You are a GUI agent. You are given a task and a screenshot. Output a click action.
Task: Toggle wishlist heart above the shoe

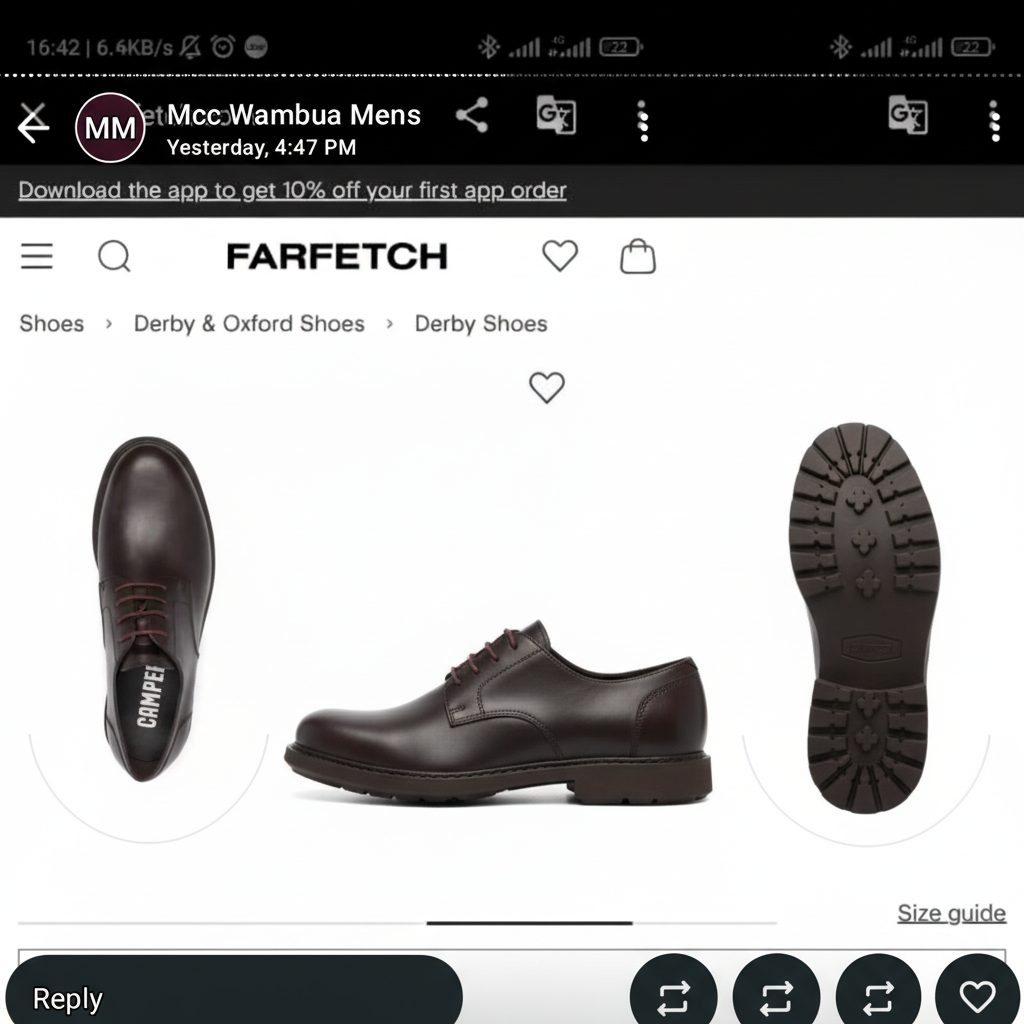(x=547, y=387)
